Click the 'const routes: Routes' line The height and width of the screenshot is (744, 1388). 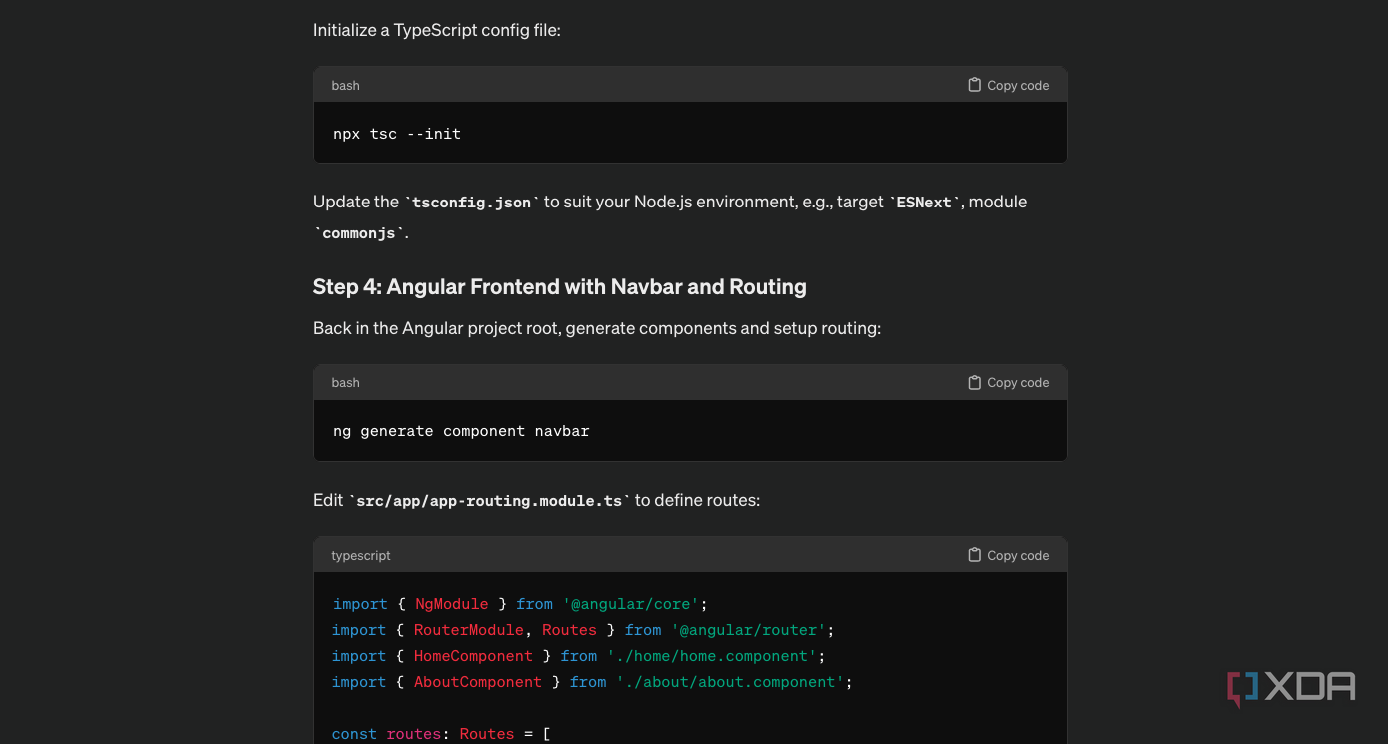coord(441,734)
